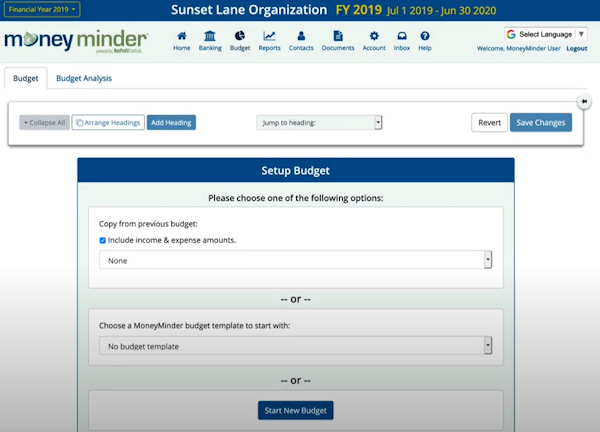600x432 pixels.
Task: Click the Setup Budget header title
Action: (295, 171)
